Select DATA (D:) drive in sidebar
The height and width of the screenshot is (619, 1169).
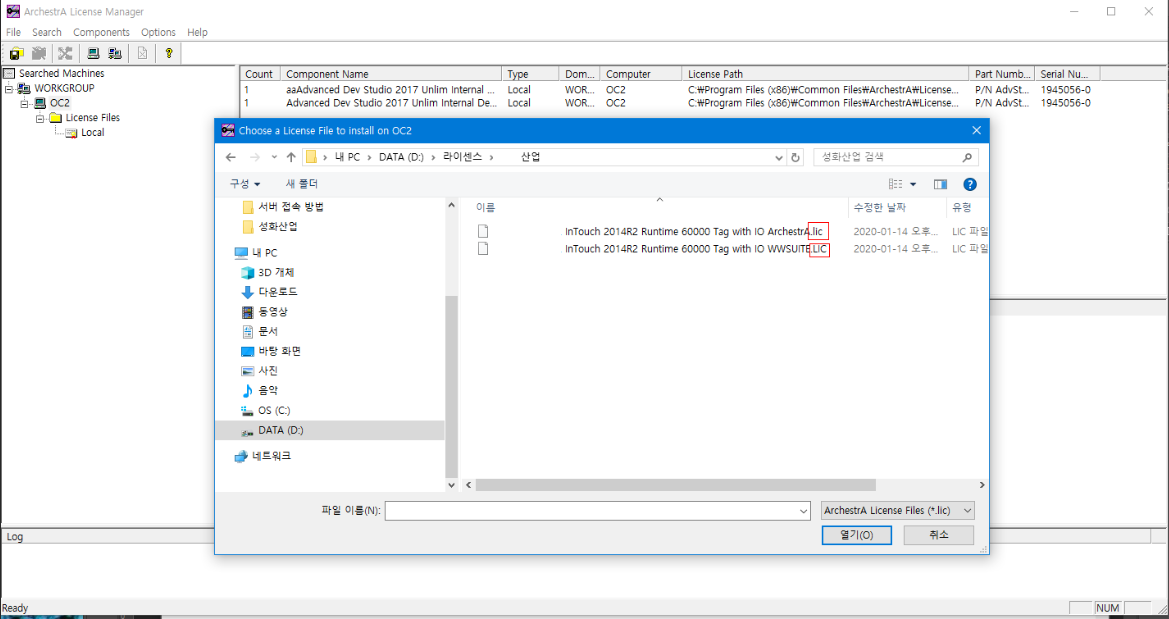point(330,430)
